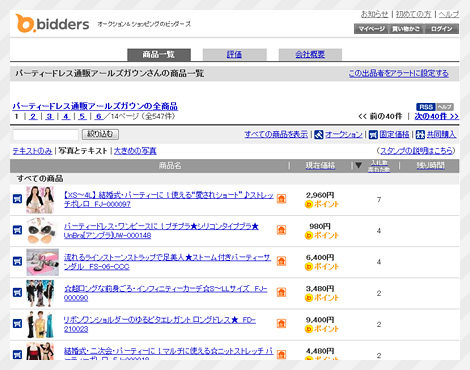Click cart icon for NuBra JW-000148 row
Viewport: 470px width, 370px height.
(17, 230)
